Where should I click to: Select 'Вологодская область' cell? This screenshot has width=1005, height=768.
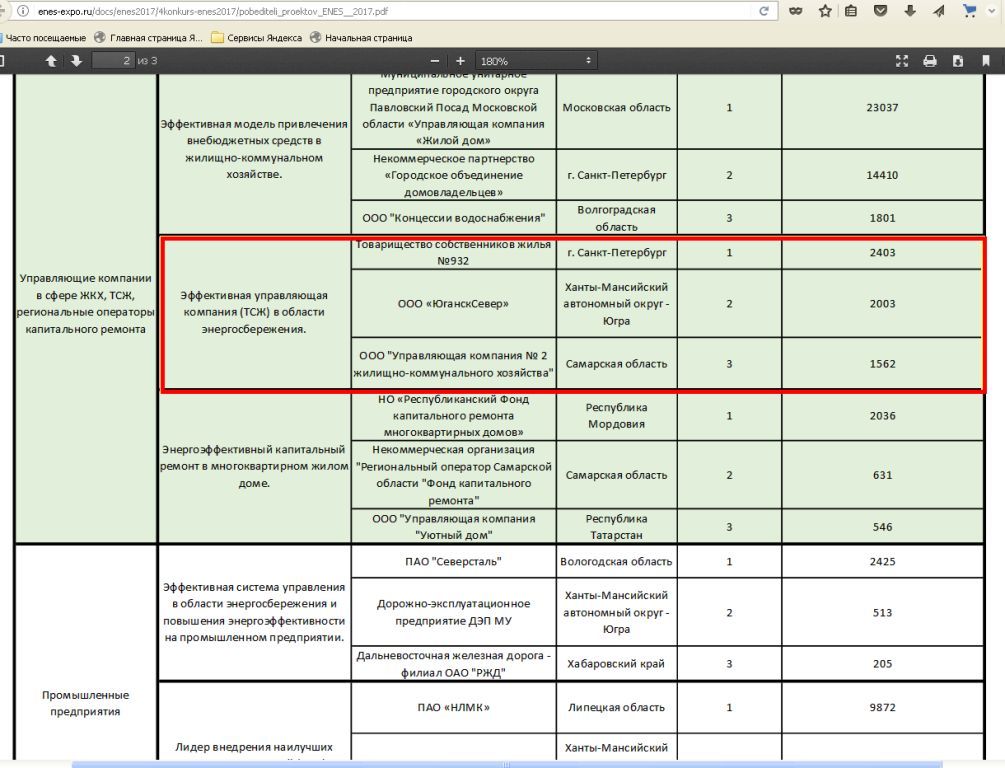pyautogui.click(x=617, y=562)
